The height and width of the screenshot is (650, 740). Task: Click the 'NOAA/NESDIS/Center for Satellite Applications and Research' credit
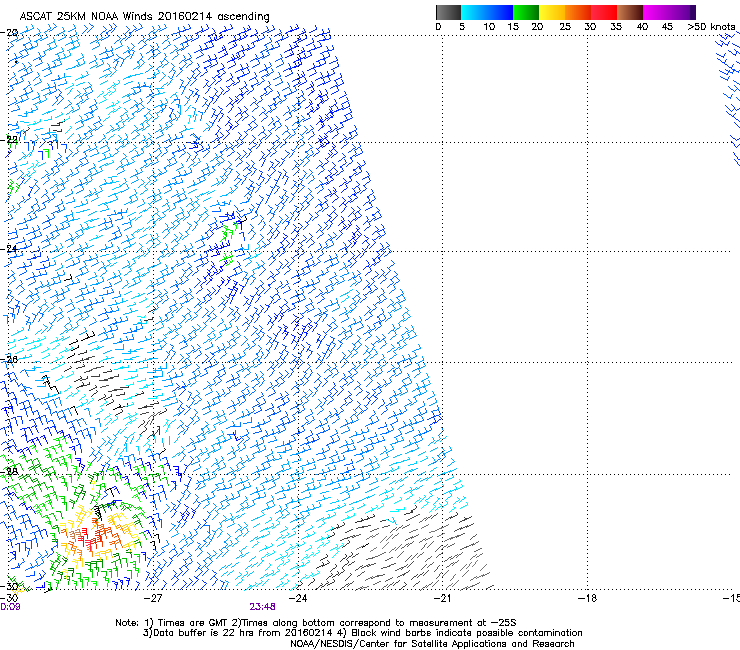click(432, 644)
